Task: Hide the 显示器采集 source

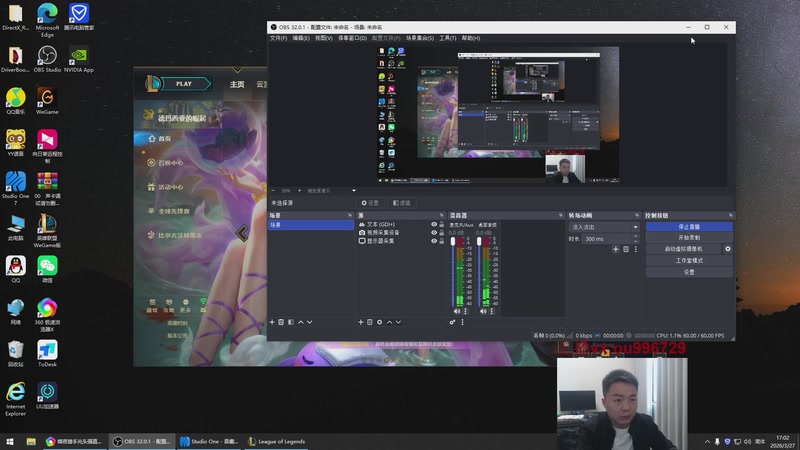Action: pos(434,241)
